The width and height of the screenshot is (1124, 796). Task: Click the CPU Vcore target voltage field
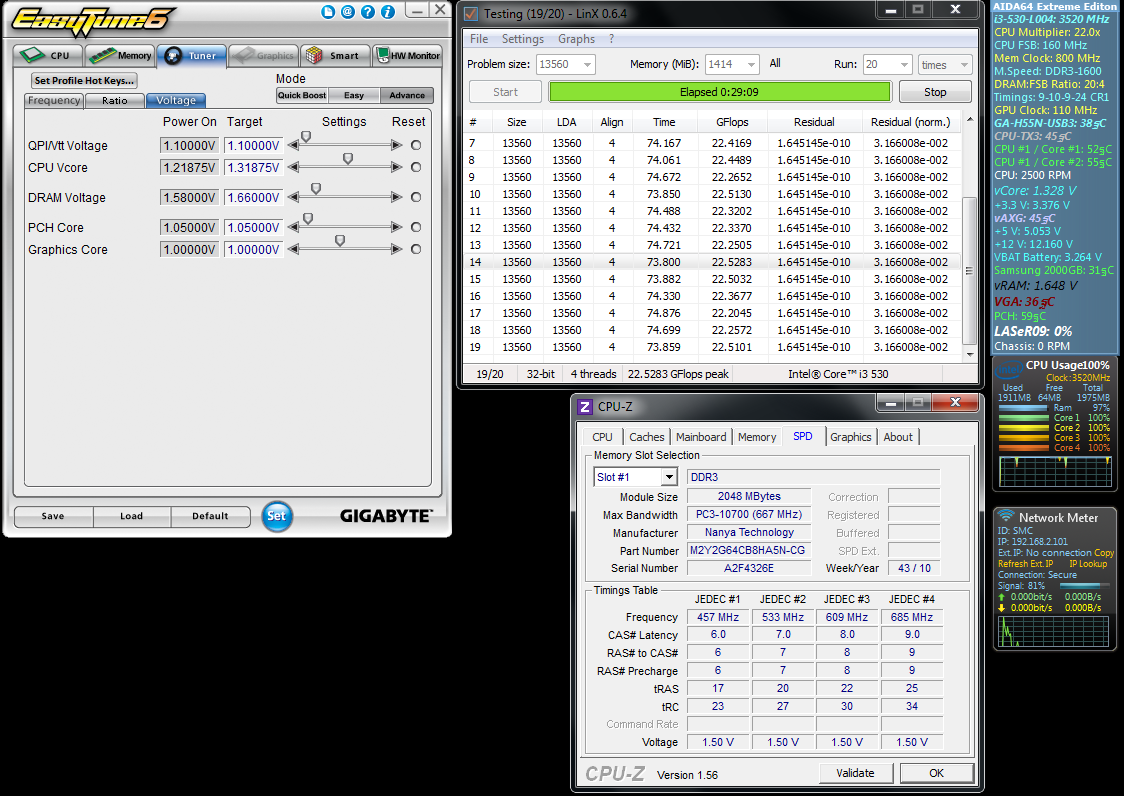pos(252,167)
